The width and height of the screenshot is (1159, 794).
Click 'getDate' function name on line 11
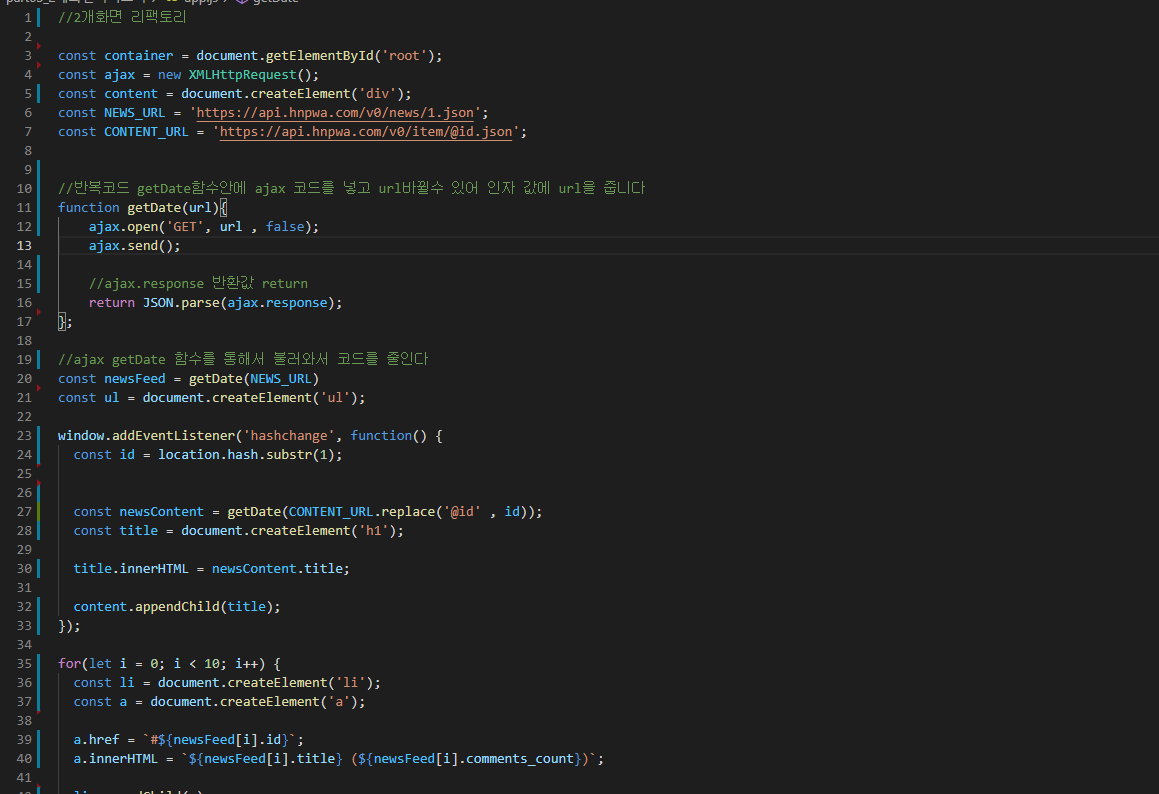coord(154,208)
